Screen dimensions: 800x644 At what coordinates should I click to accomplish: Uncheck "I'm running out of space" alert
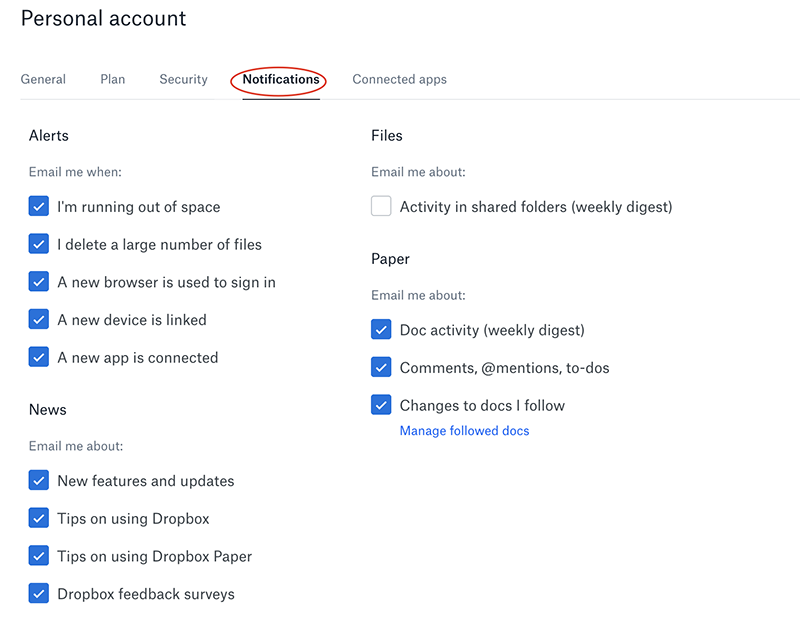[x=39, y=207]
